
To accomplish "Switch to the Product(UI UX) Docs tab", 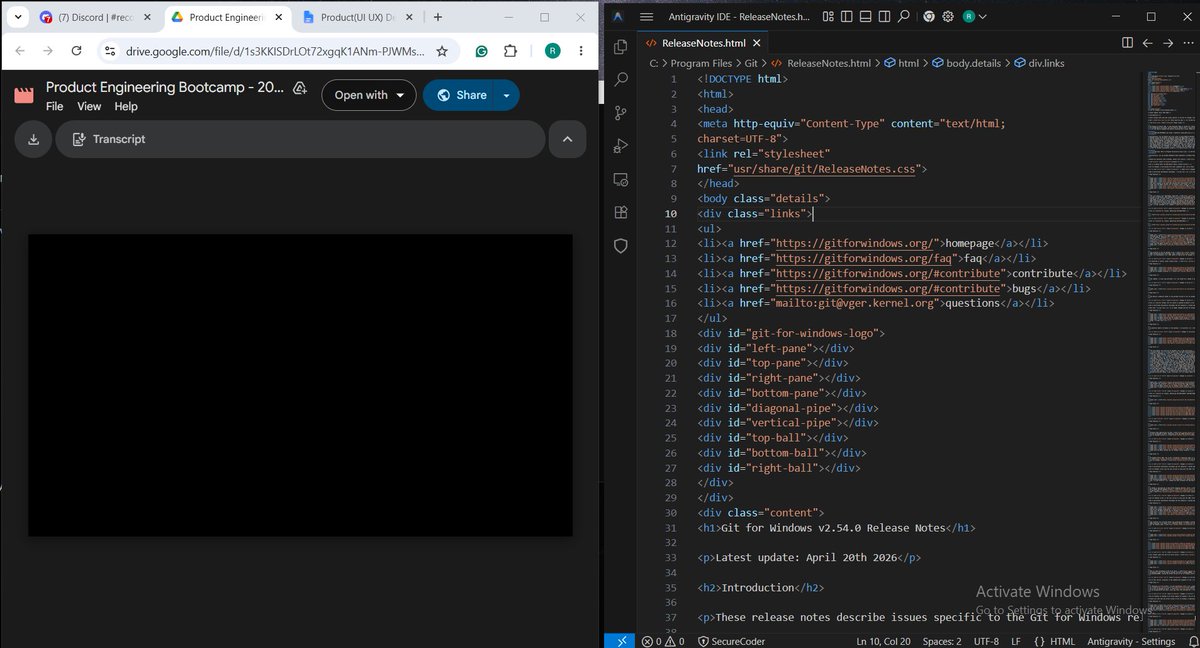I will click(x=356, y=17).
